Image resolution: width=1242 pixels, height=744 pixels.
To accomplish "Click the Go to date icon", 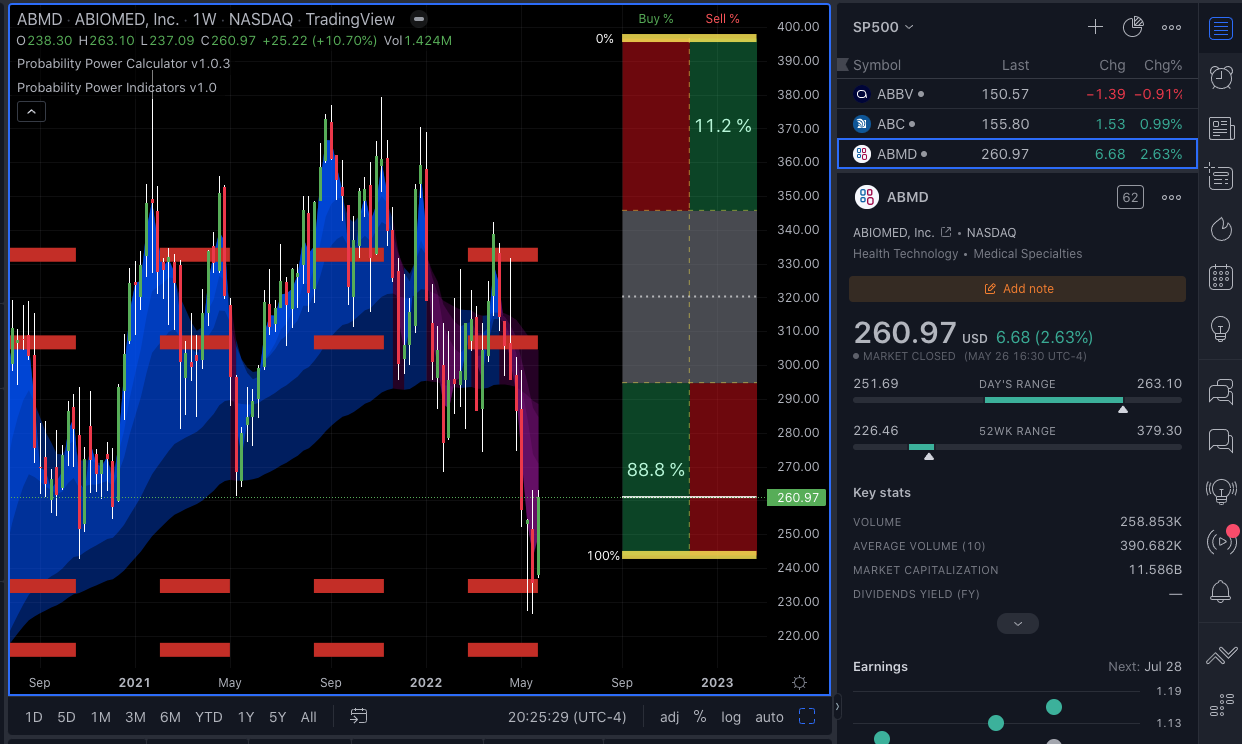I will [359, 716].
